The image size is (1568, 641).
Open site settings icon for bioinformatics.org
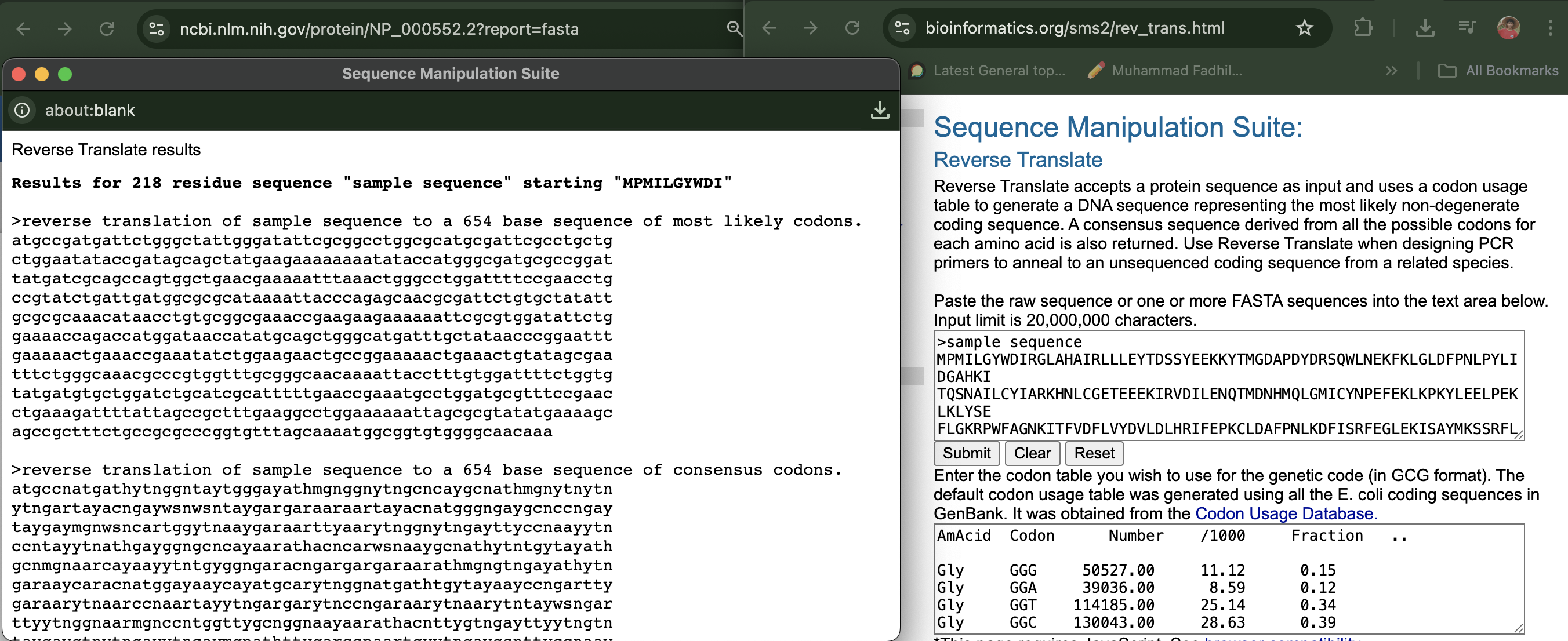click(x=902, y=28)
